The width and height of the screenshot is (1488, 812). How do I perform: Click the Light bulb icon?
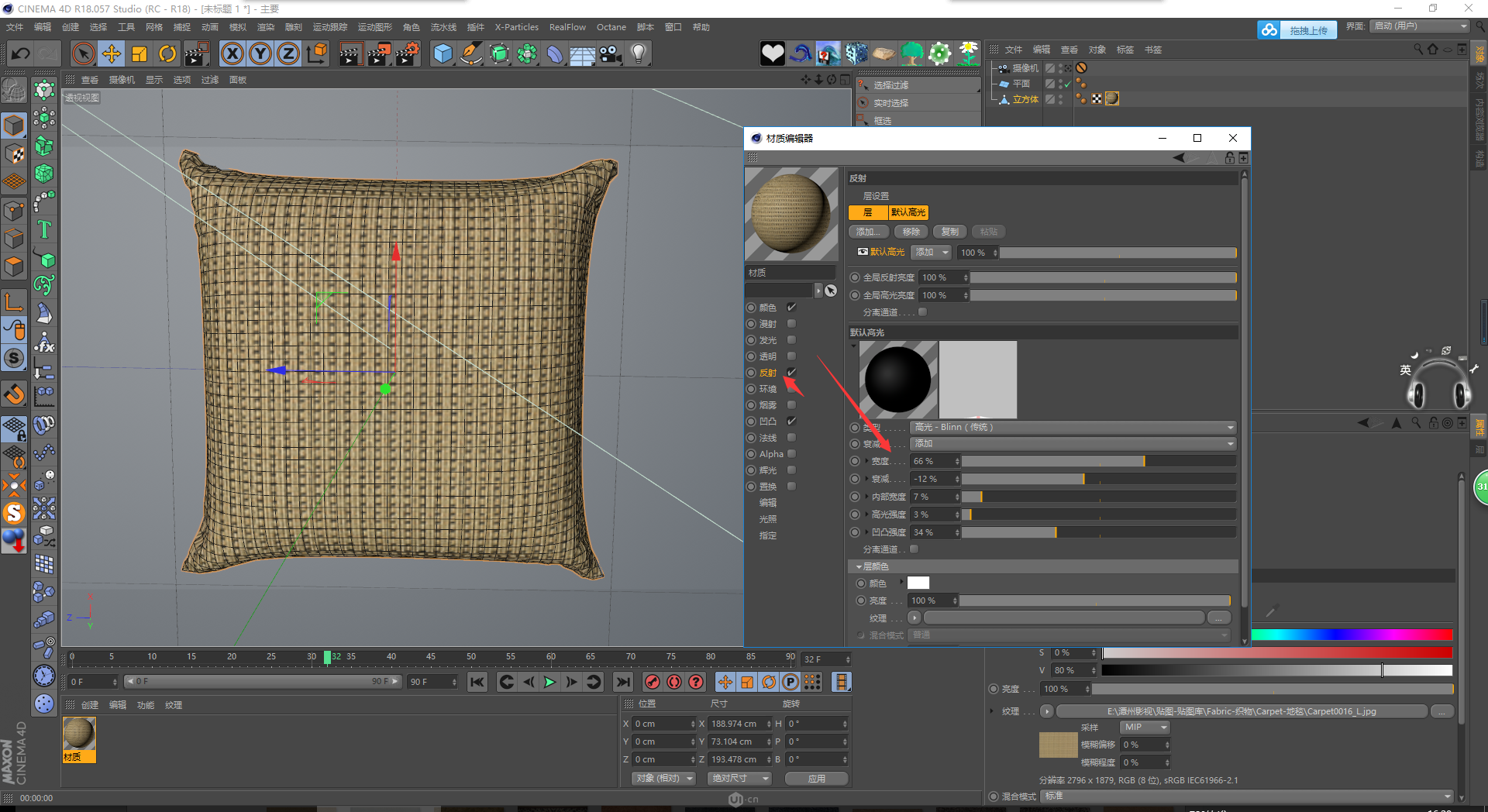(639, 53)
